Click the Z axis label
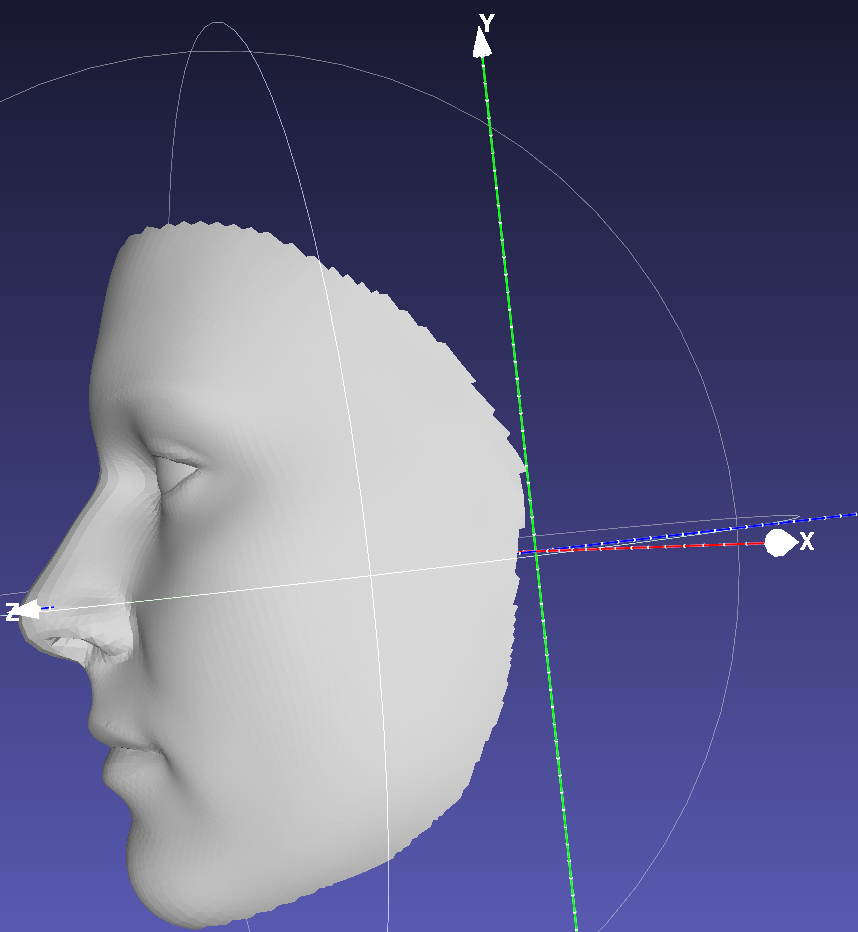This screenshot has height=932, width=858. coord(11,612)
